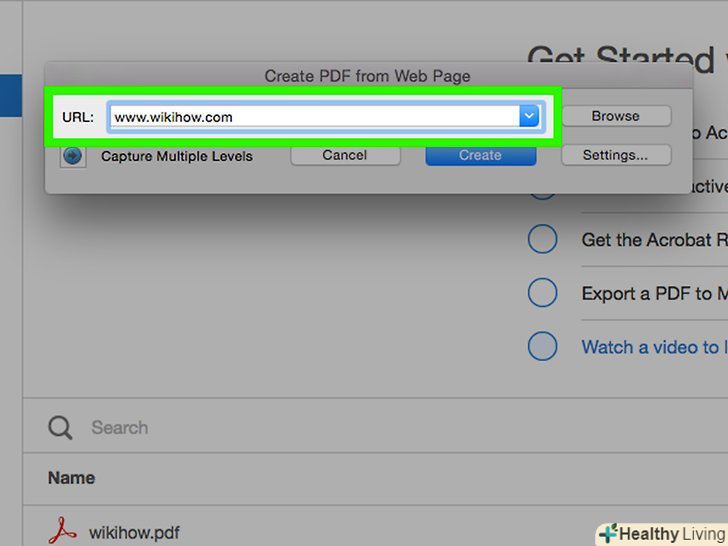Click the Create button
The height and width of the screenshot is (546, 728).
click(x=481, y=155)
